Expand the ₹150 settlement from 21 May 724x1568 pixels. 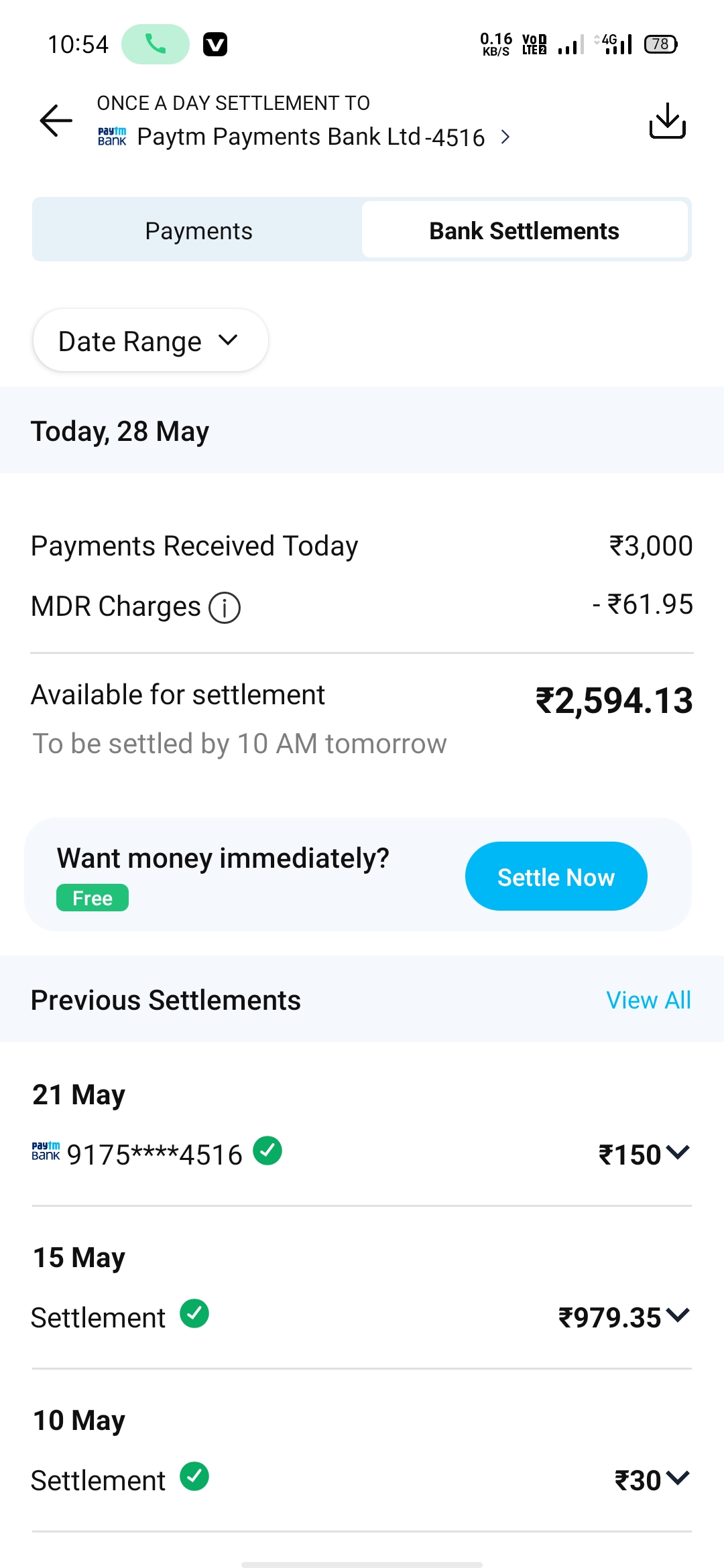[678, 1153]
